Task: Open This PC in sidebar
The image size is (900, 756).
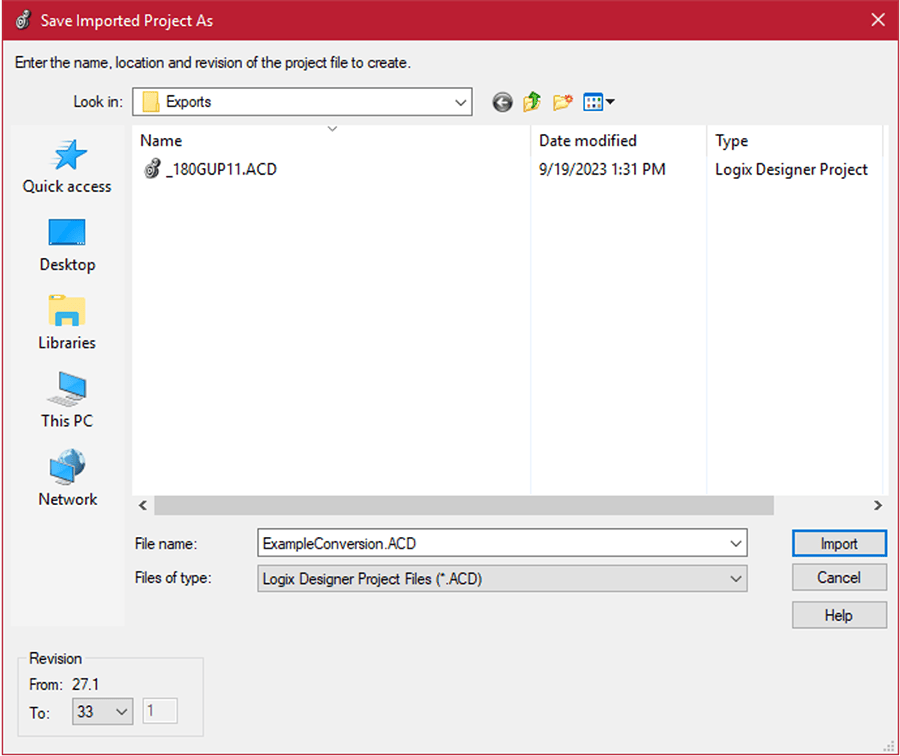Action: tap(67, 400)
